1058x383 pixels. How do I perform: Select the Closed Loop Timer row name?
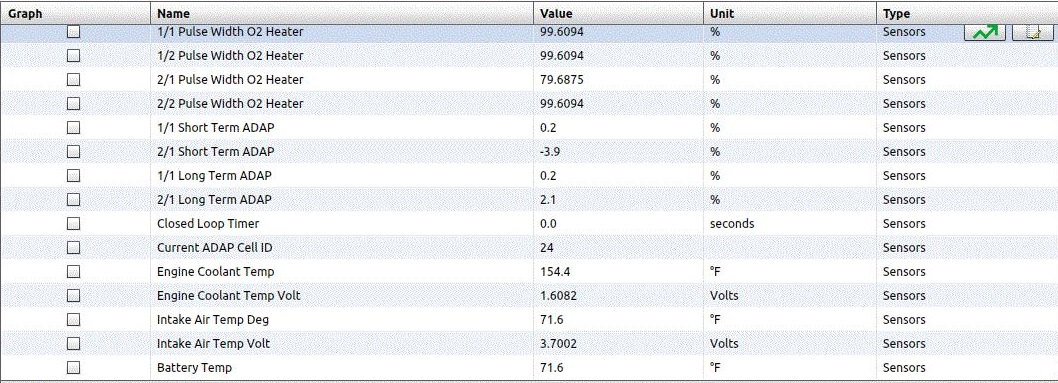tap(208, 223)
